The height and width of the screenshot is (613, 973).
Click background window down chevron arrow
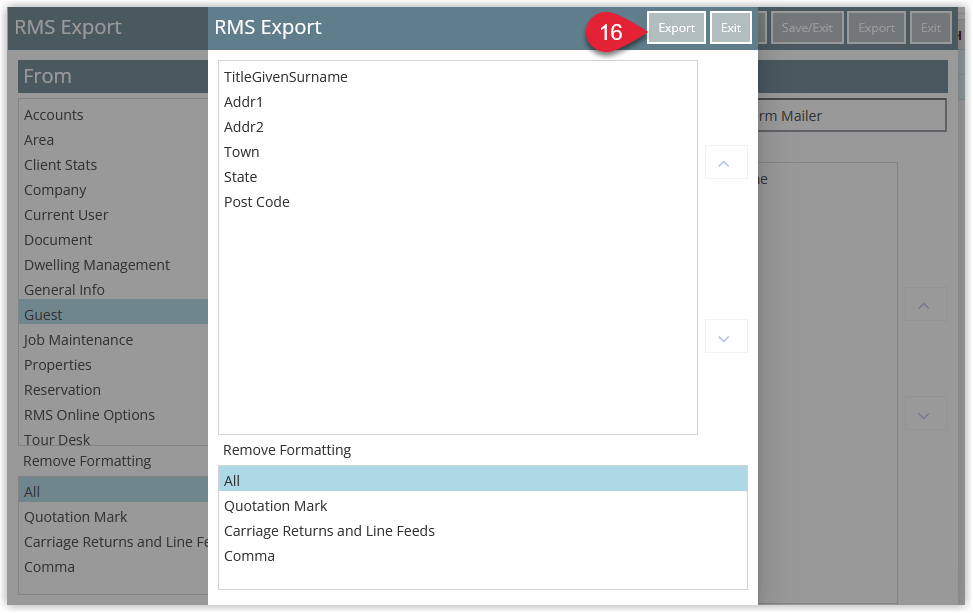tap(925, 413)
